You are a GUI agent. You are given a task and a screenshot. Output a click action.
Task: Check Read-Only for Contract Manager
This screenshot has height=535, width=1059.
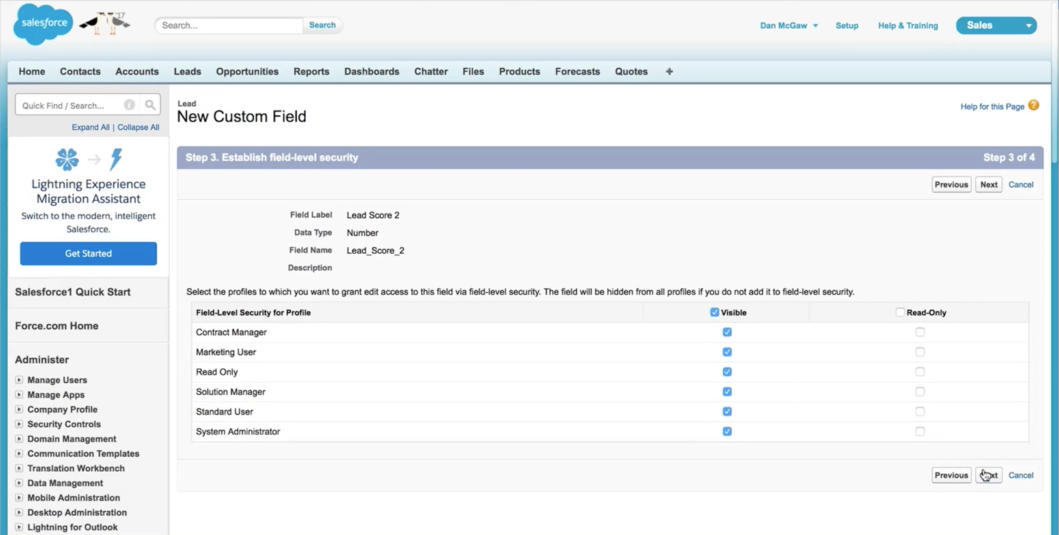pos(920,332)
